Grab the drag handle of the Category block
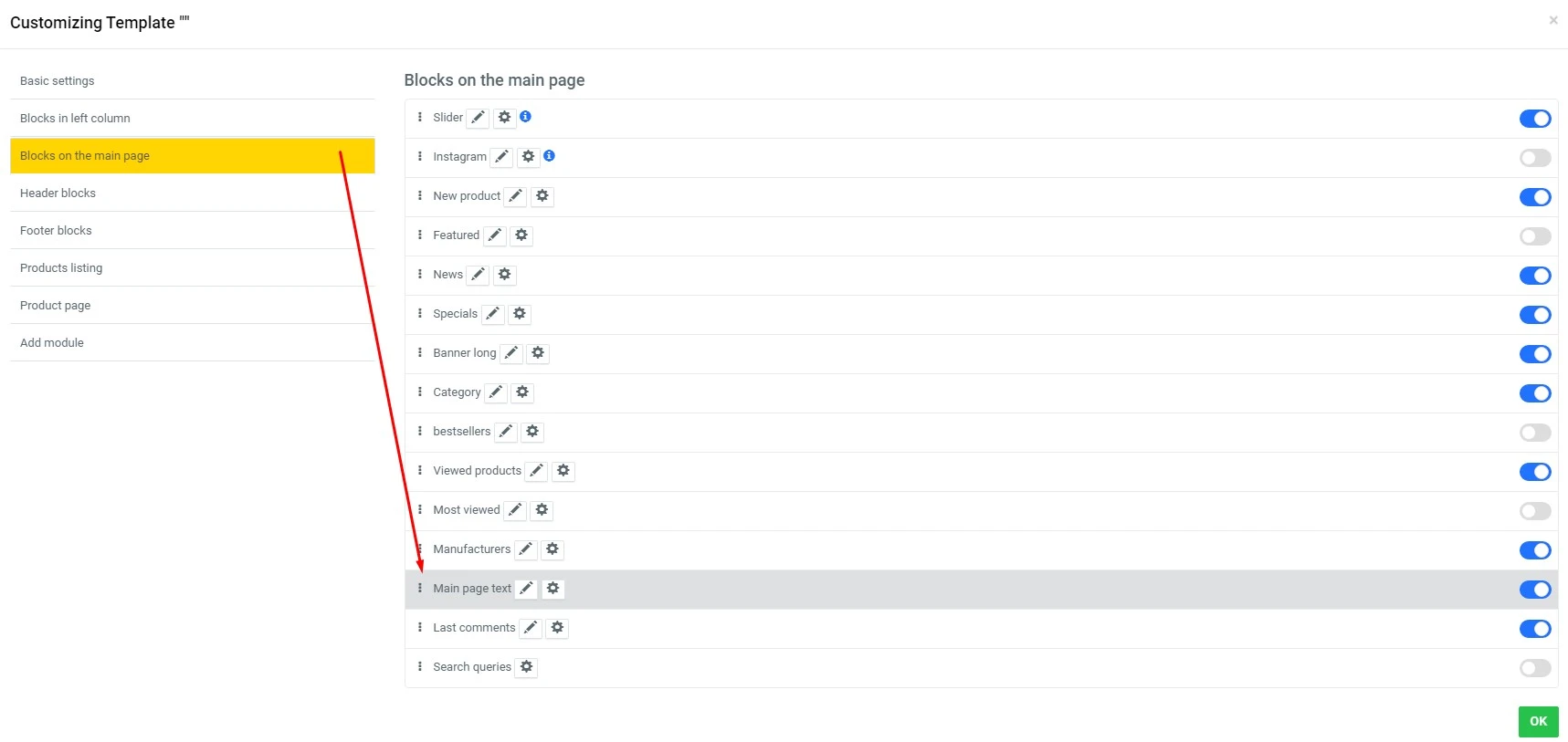The height and width of the screenshot is (742, 1568). pyautogui.click(x=419, y=392)
